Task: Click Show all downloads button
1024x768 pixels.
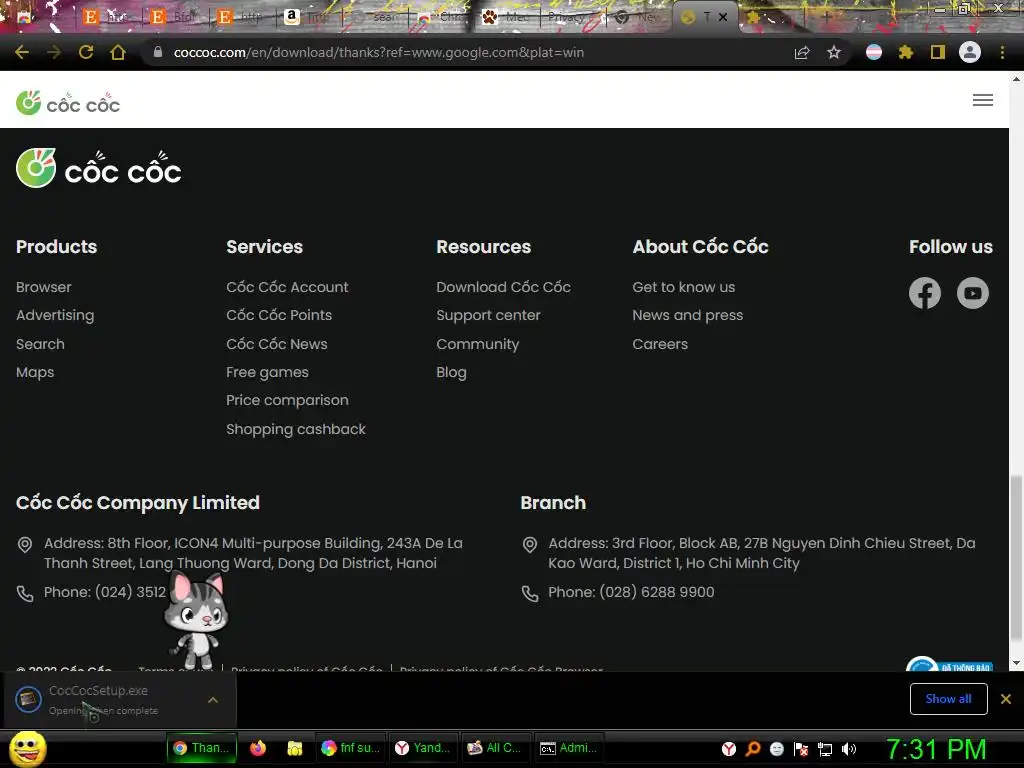Action: (x=948, y=699)
